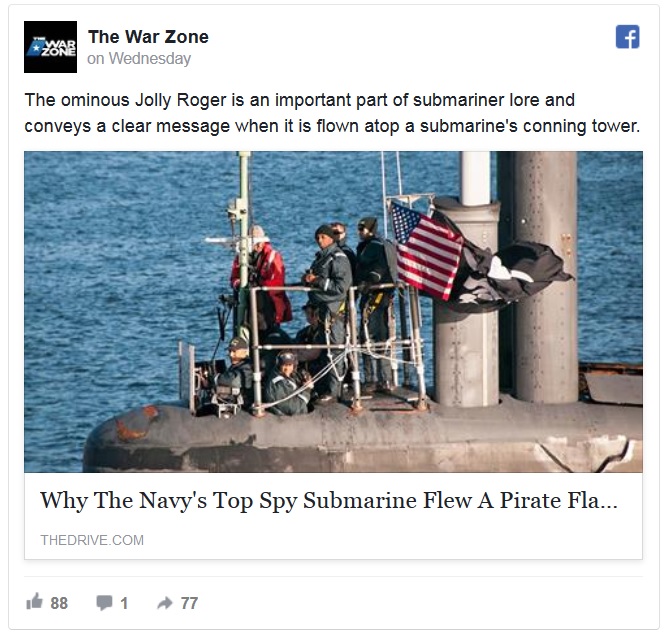Click the post text about Jolly Roger lore

[x=332, y=113]
